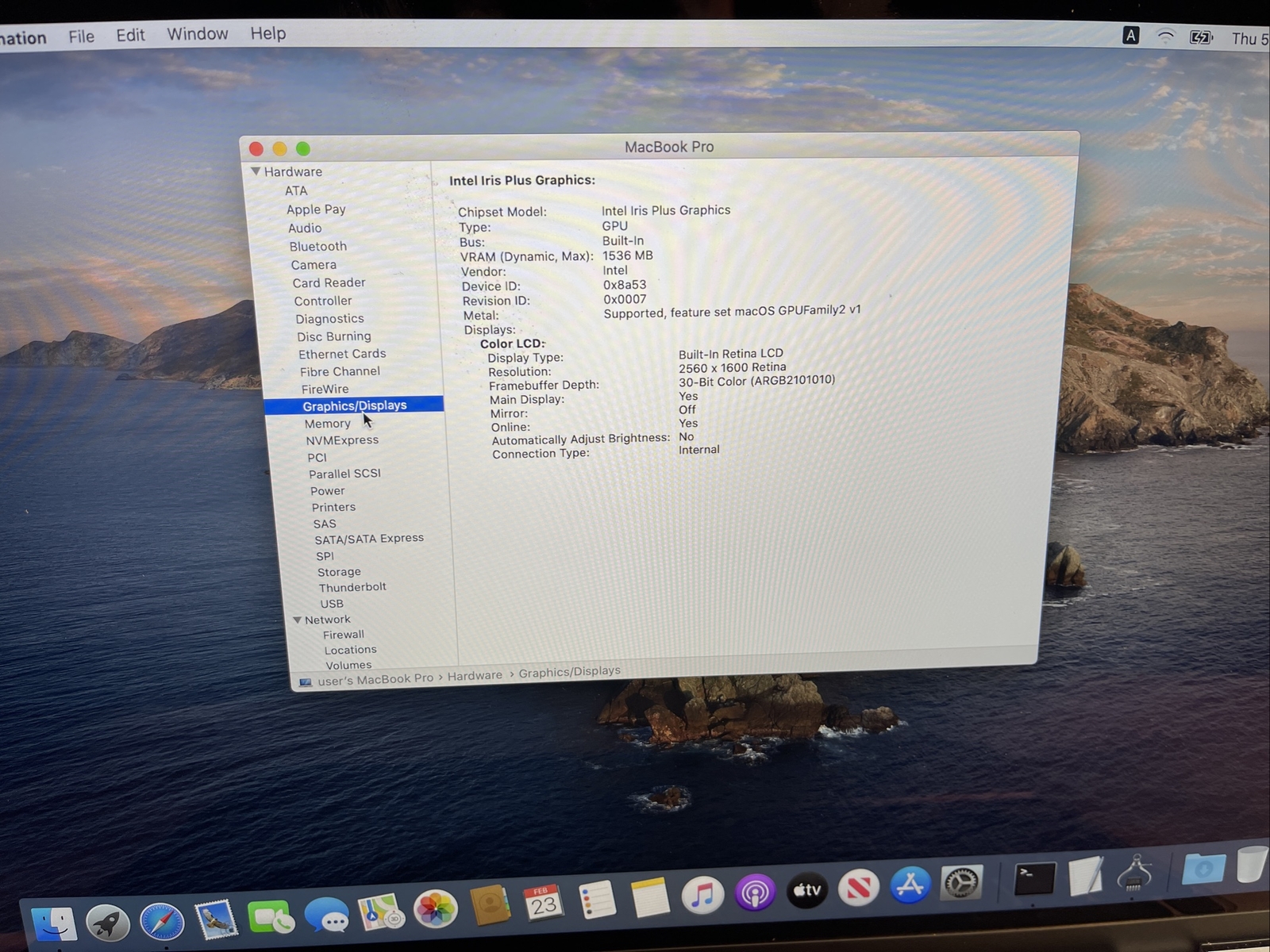Open the Window menu
Image resolution: width=1270 pixels, height=952 pixels.
point(198,34)
